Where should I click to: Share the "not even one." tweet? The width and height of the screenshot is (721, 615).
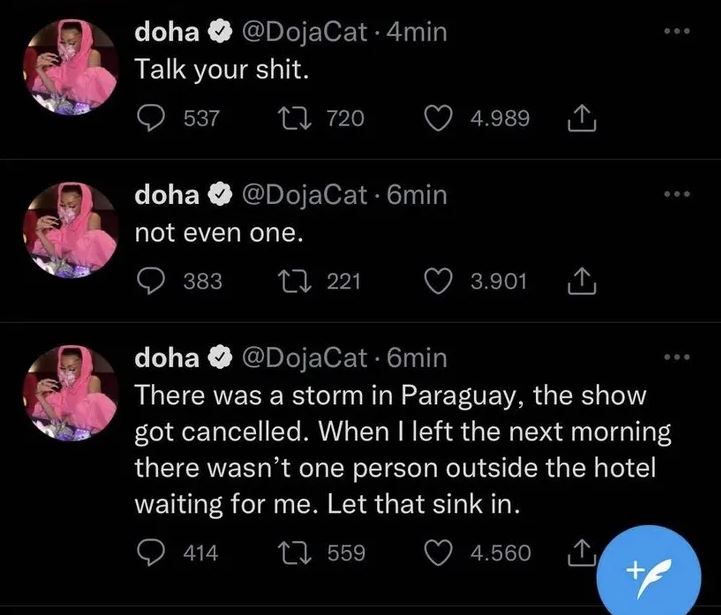(x=581, y=282)
